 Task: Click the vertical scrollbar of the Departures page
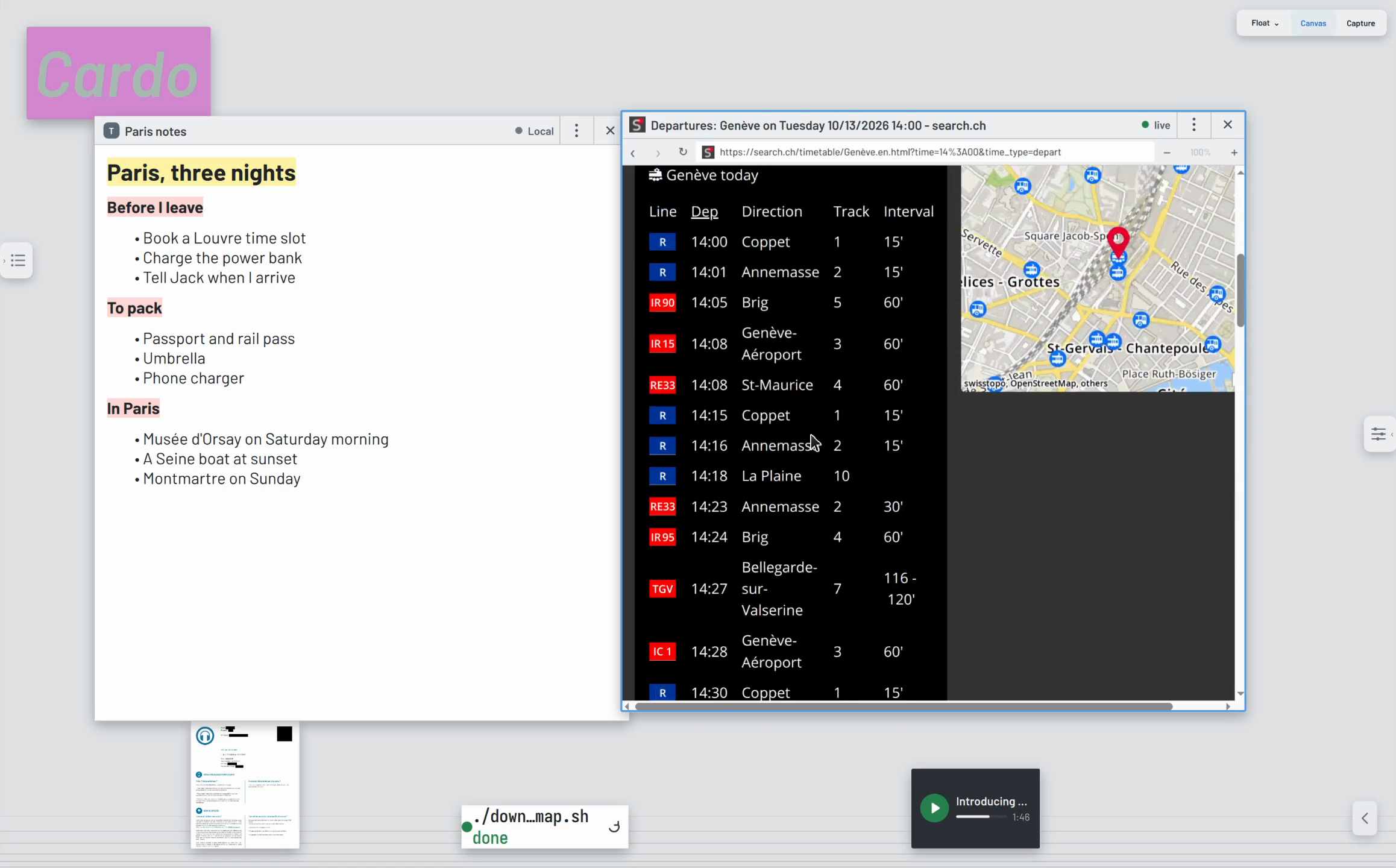coord(1240,290)
